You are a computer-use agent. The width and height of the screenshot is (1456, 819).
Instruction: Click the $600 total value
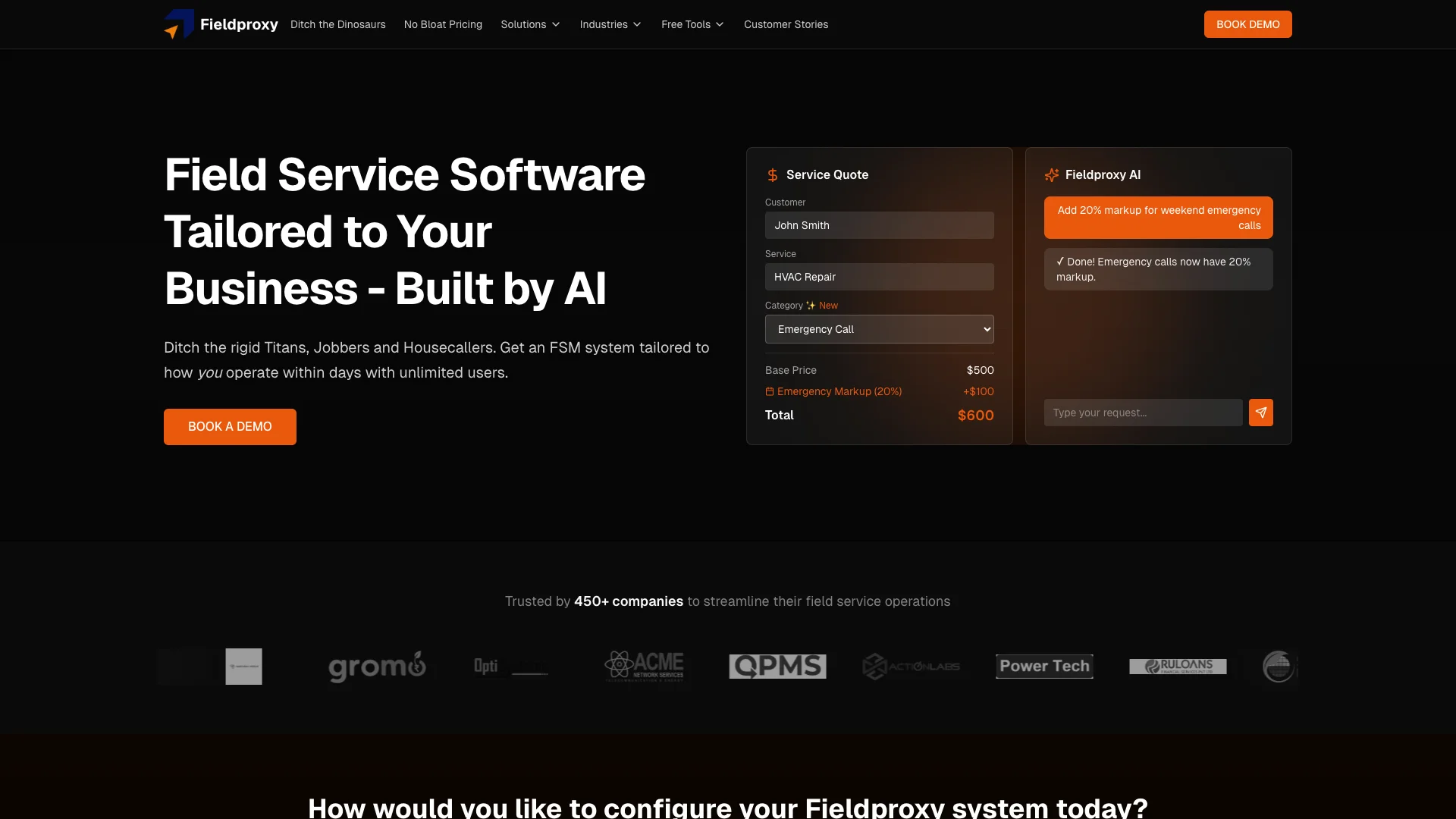(x=975, y=416)
